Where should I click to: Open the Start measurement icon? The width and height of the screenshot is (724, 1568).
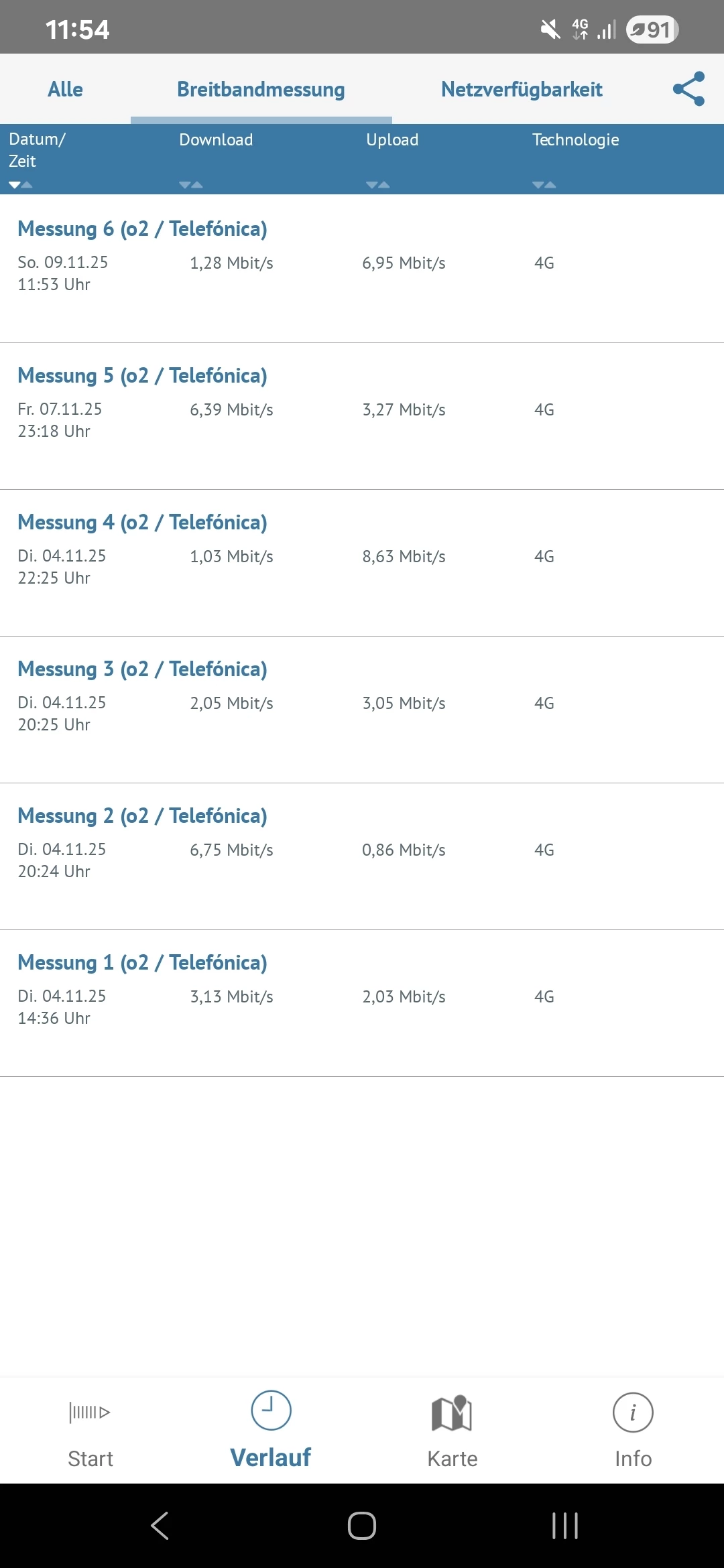(90, 1413)
